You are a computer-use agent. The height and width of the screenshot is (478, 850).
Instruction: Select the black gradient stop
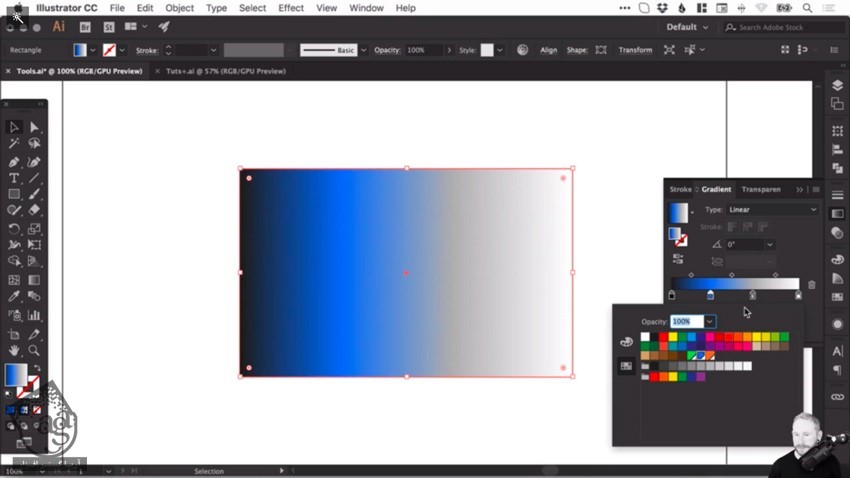(x=672, y=295)
